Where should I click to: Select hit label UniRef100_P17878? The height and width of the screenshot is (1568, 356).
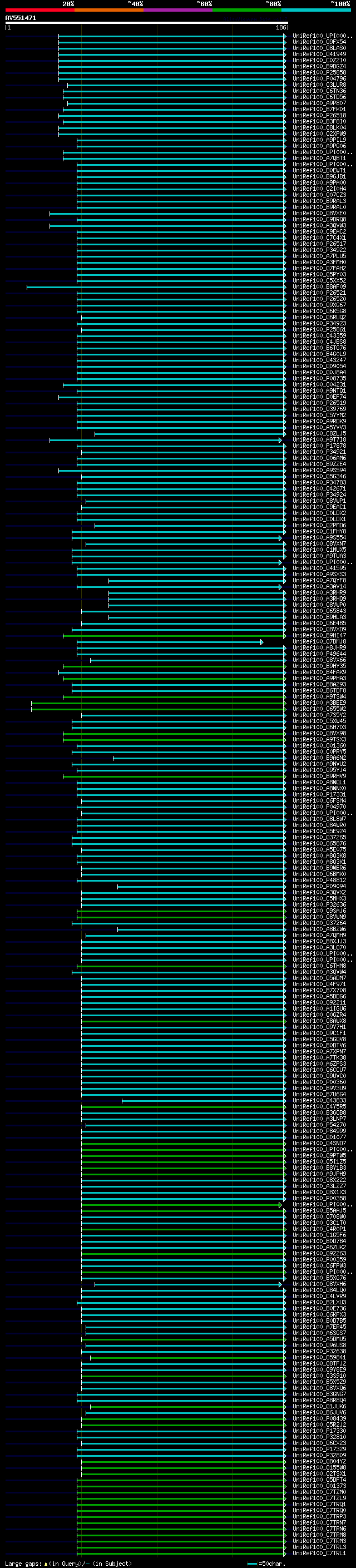point(319,446)
